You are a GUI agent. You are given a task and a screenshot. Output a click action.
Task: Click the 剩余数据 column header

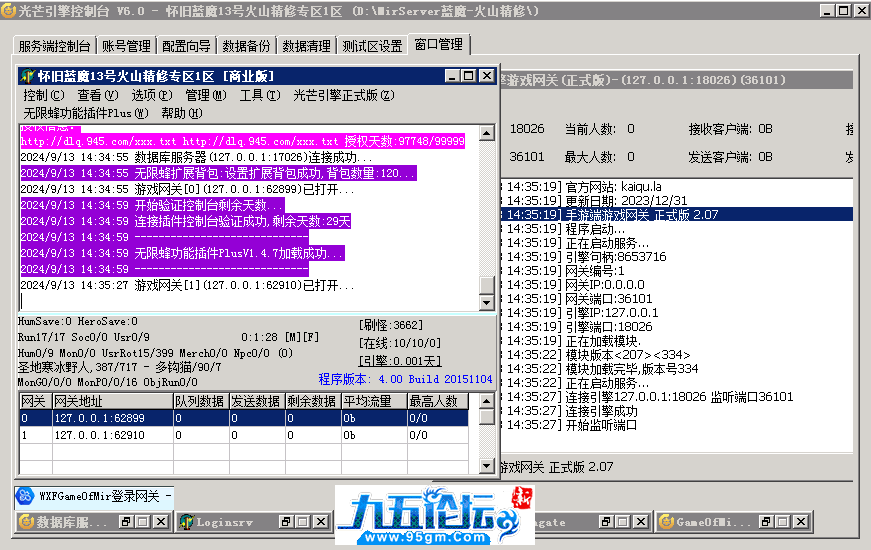(313, 401)
